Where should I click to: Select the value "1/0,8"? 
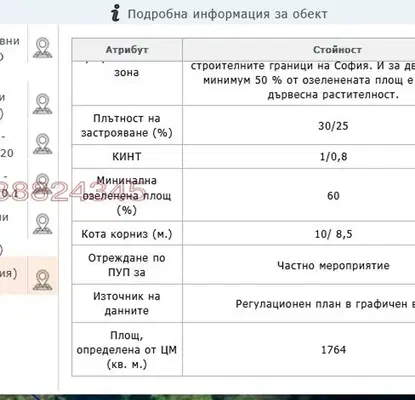[333, 157]
